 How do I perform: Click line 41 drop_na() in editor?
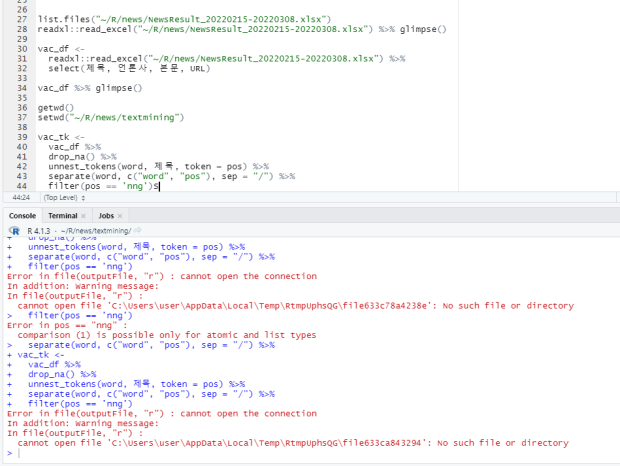[82, 157]
